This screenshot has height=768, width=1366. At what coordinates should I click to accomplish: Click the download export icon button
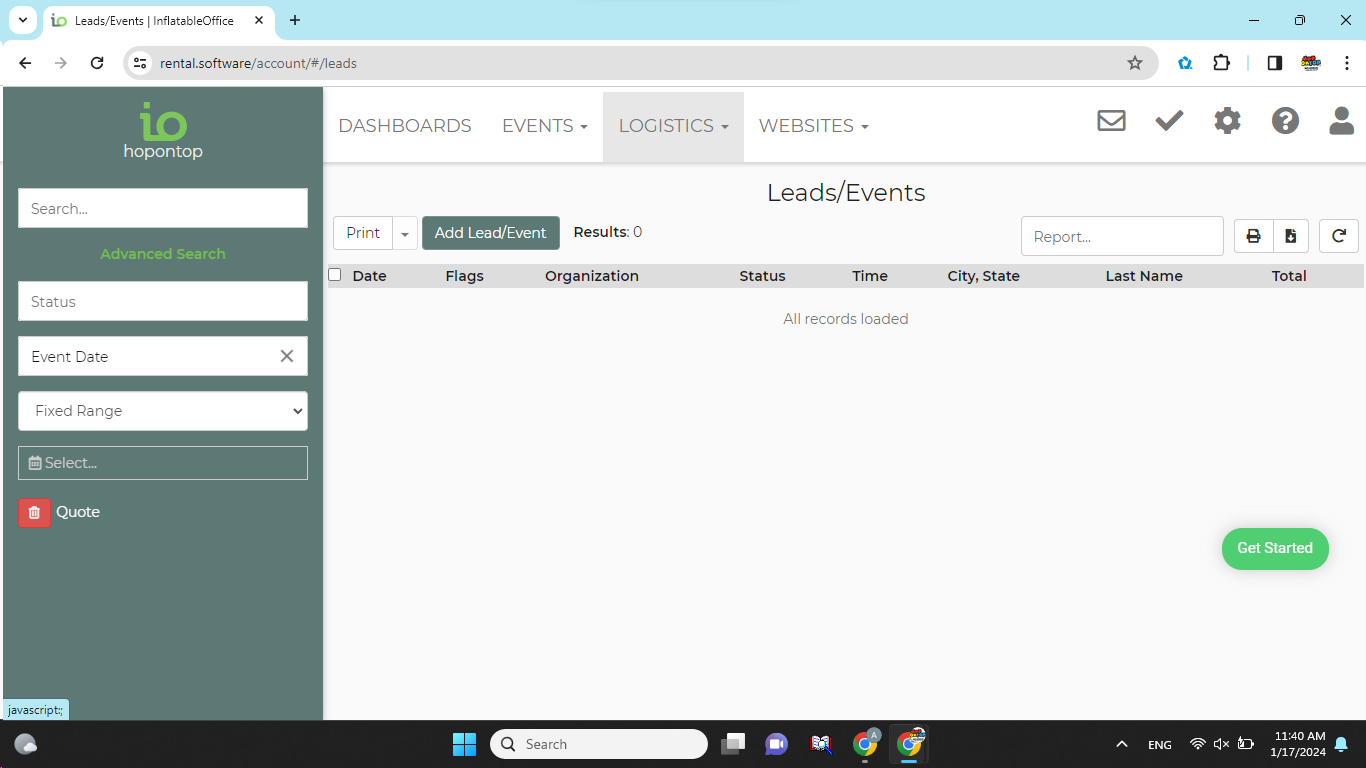coord(1291,236)
